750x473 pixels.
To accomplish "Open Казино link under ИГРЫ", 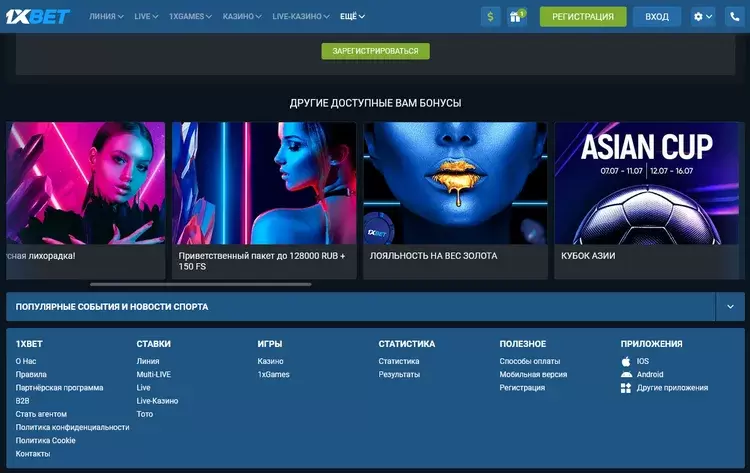I will click(270, 361).
